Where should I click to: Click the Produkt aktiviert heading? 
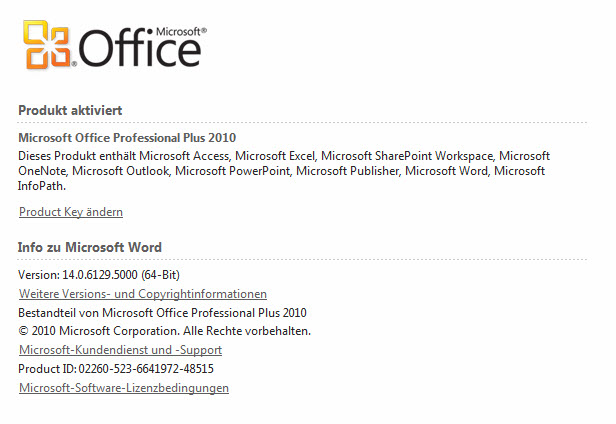point(70,110)
